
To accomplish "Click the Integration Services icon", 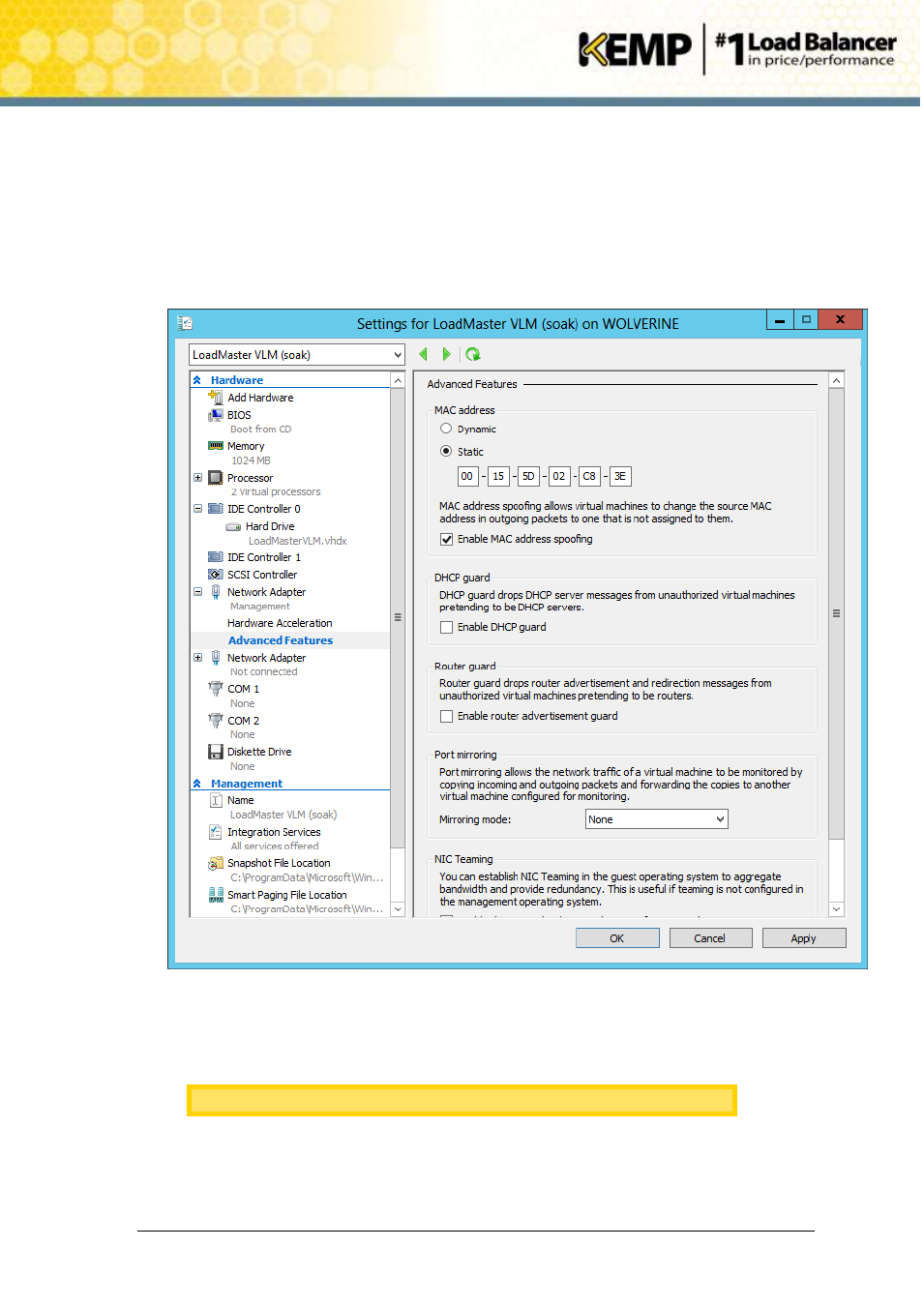I will (216, 832).
